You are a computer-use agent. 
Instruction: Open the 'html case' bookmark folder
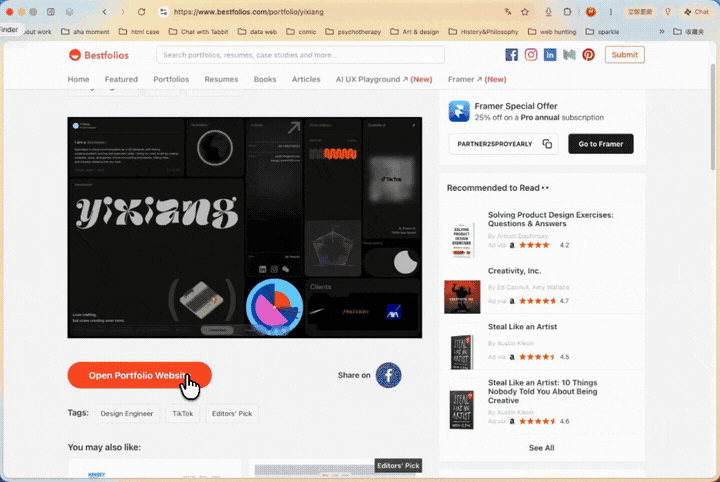139,32
